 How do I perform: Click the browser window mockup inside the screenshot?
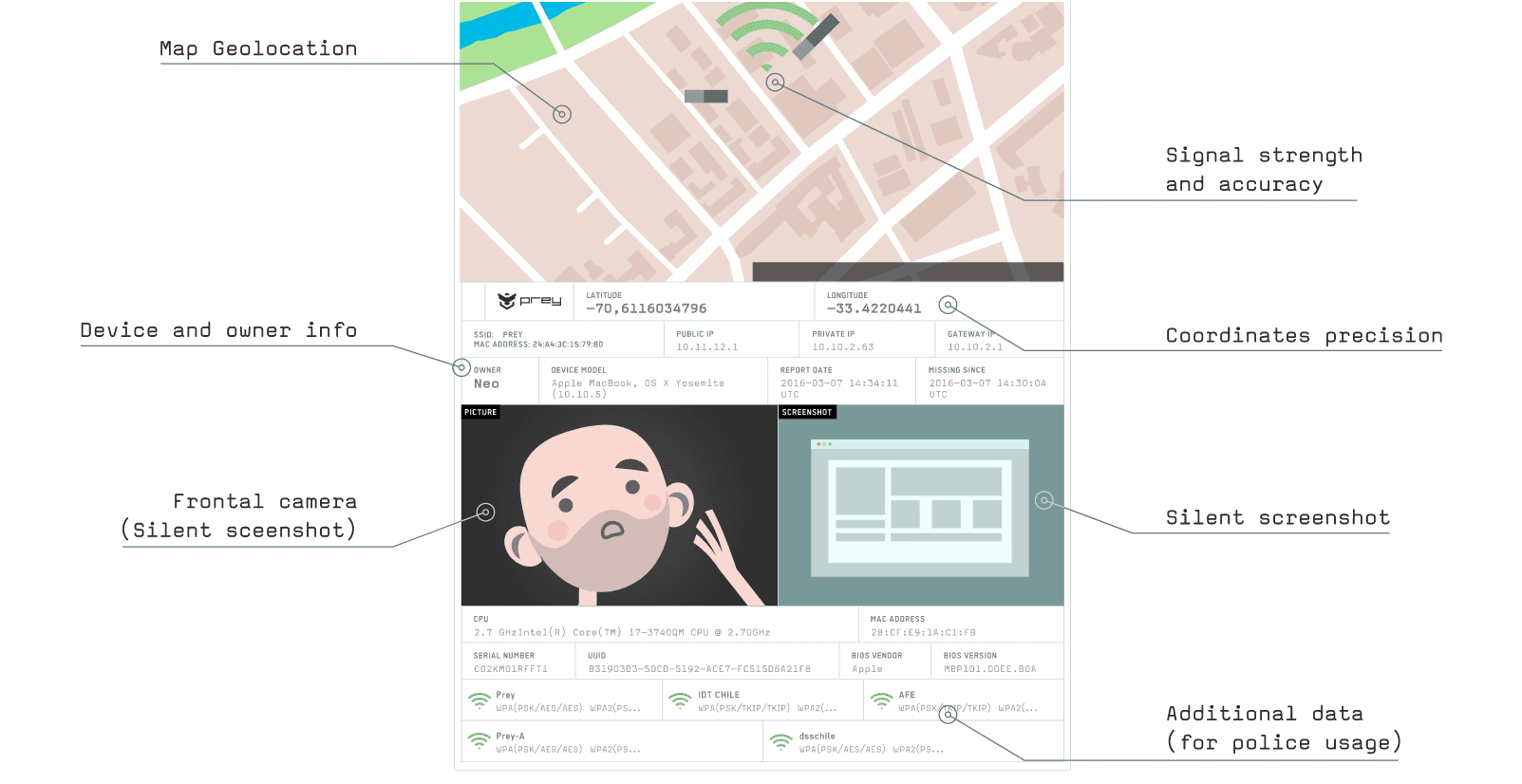click(920, 508)
